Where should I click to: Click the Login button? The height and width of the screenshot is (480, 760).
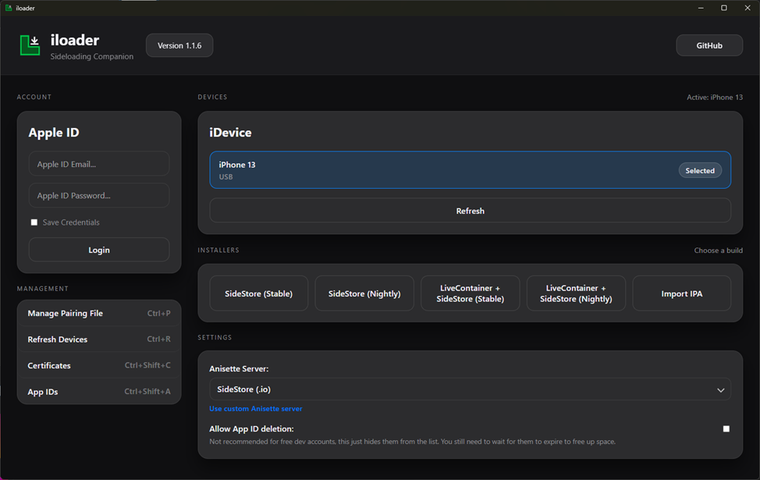coord(99,250)
